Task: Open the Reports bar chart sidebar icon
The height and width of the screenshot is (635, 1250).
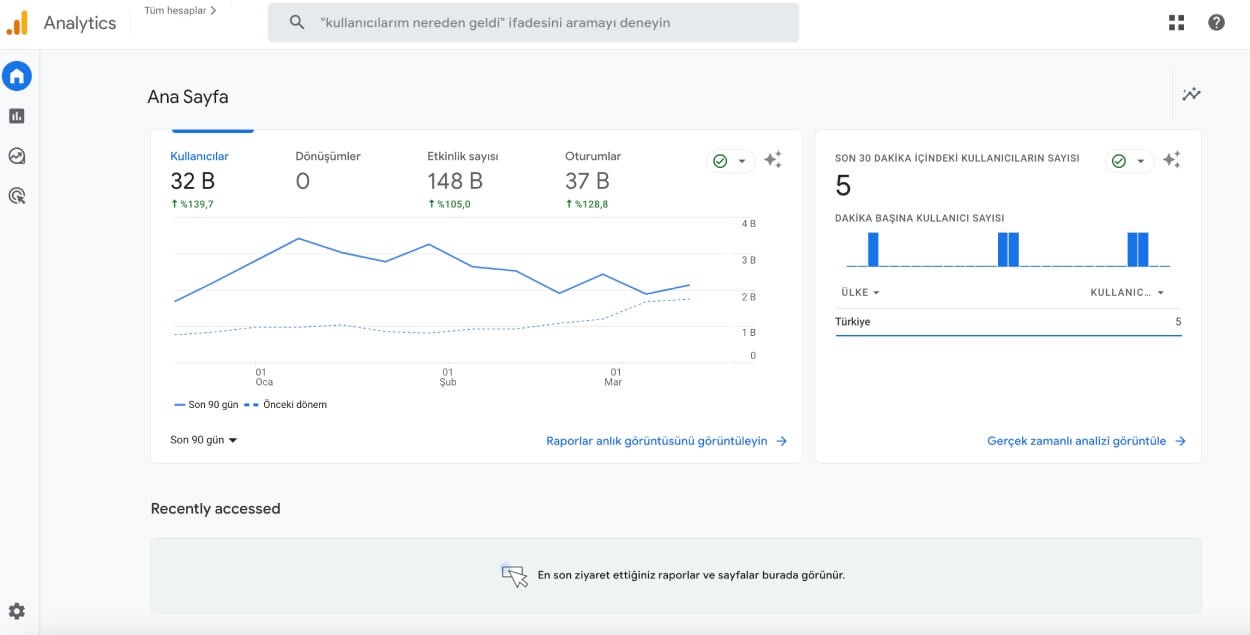Action: click(x=17, y=116)
